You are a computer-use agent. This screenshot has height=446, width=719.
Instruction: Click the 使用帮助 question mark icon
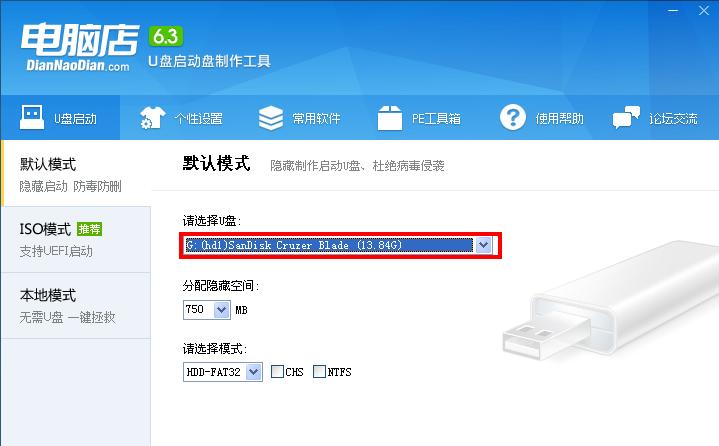[513, 117]
